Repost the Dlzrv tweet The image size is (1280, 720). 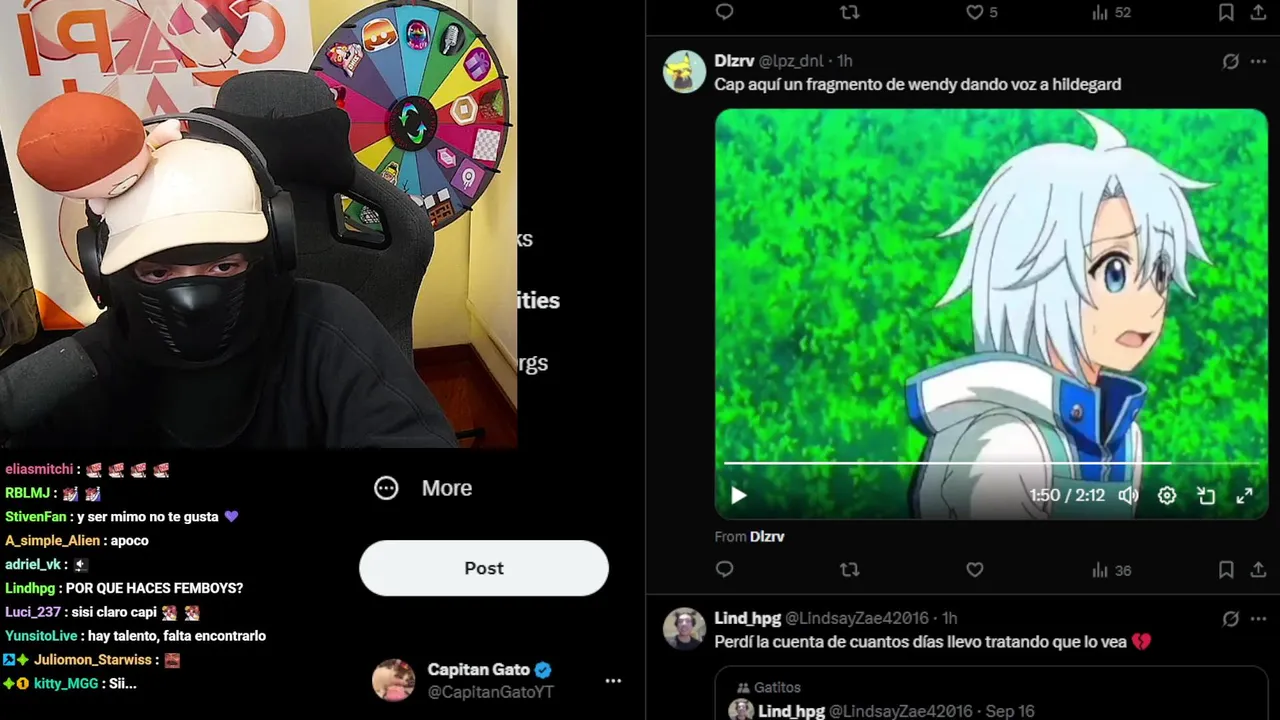pos(849,569)
